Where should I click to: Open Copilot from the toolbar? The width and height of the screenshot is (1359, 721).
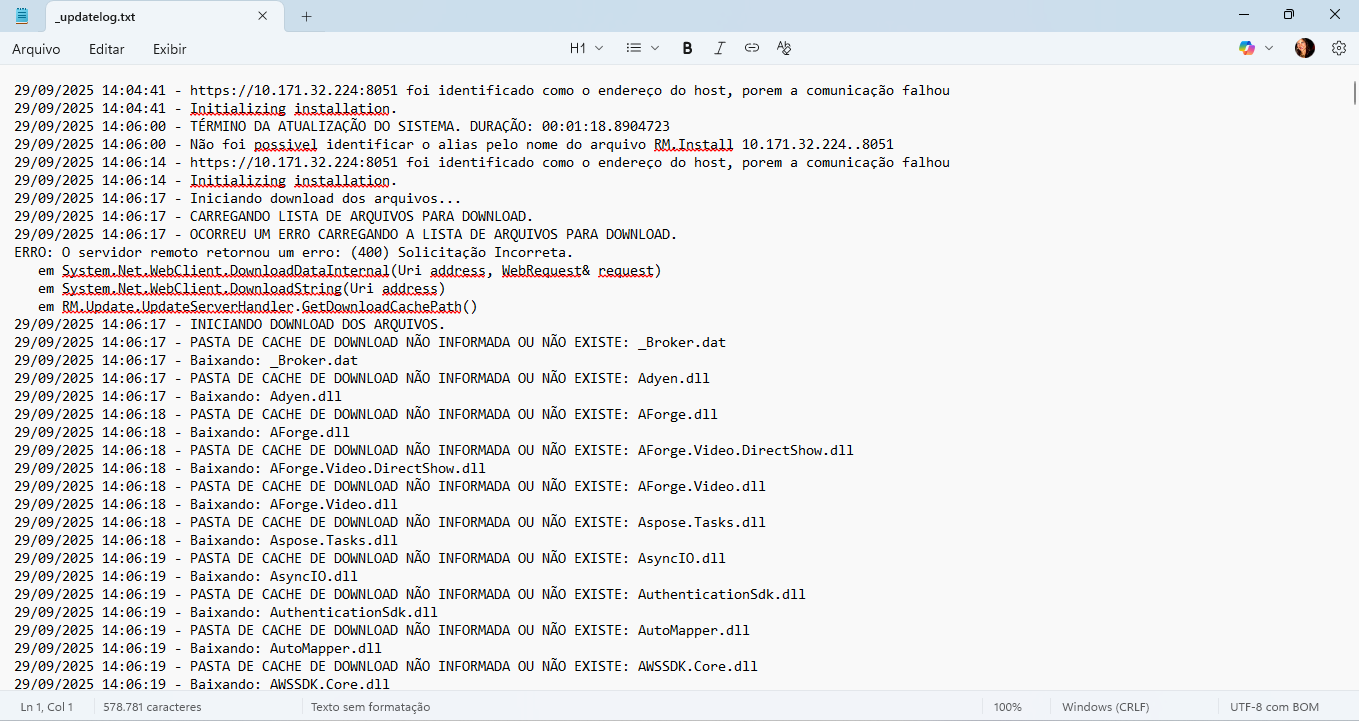tap(1244, 47)
